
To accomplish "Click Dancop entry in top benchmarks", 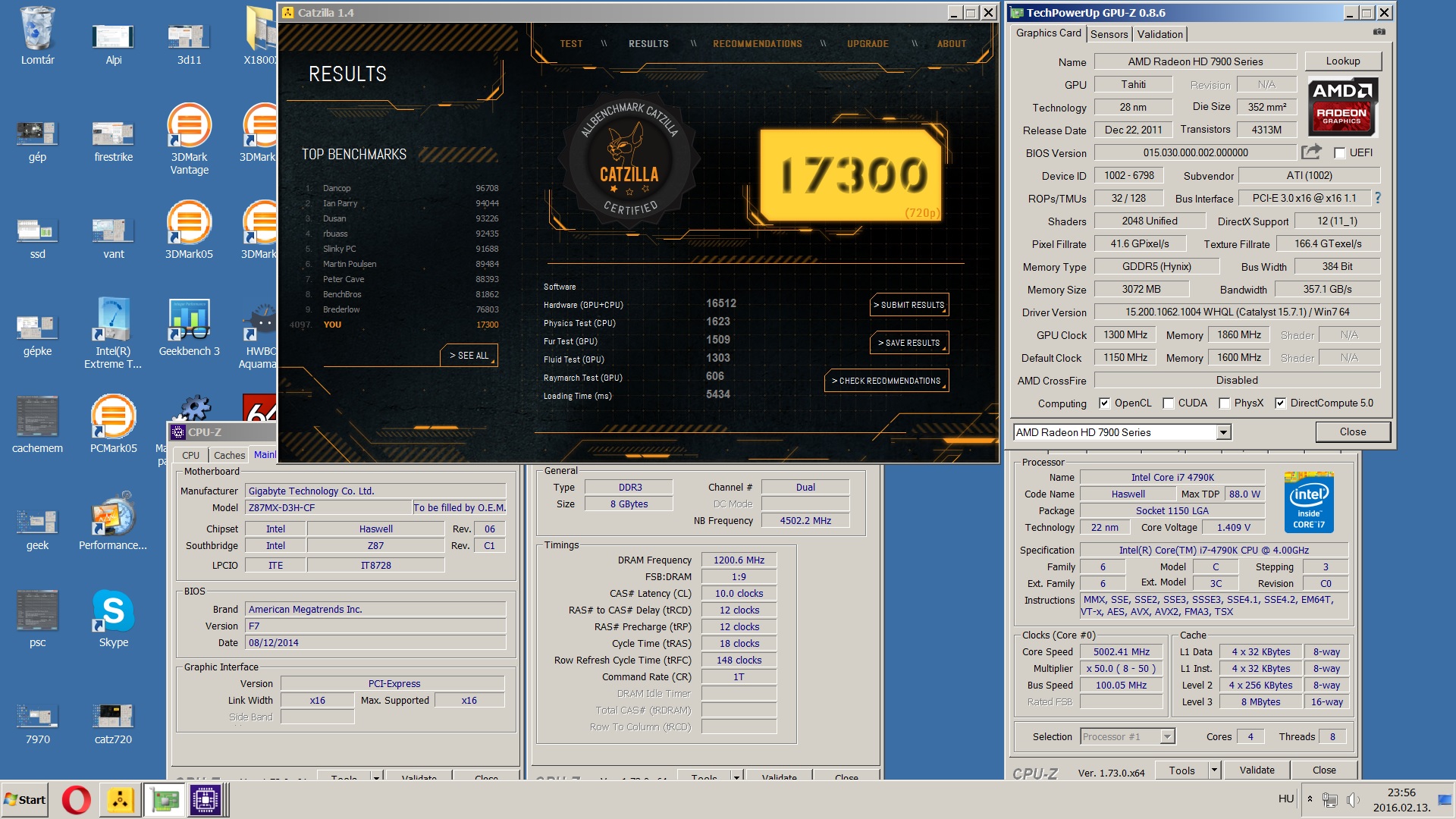I will point(402,188).
